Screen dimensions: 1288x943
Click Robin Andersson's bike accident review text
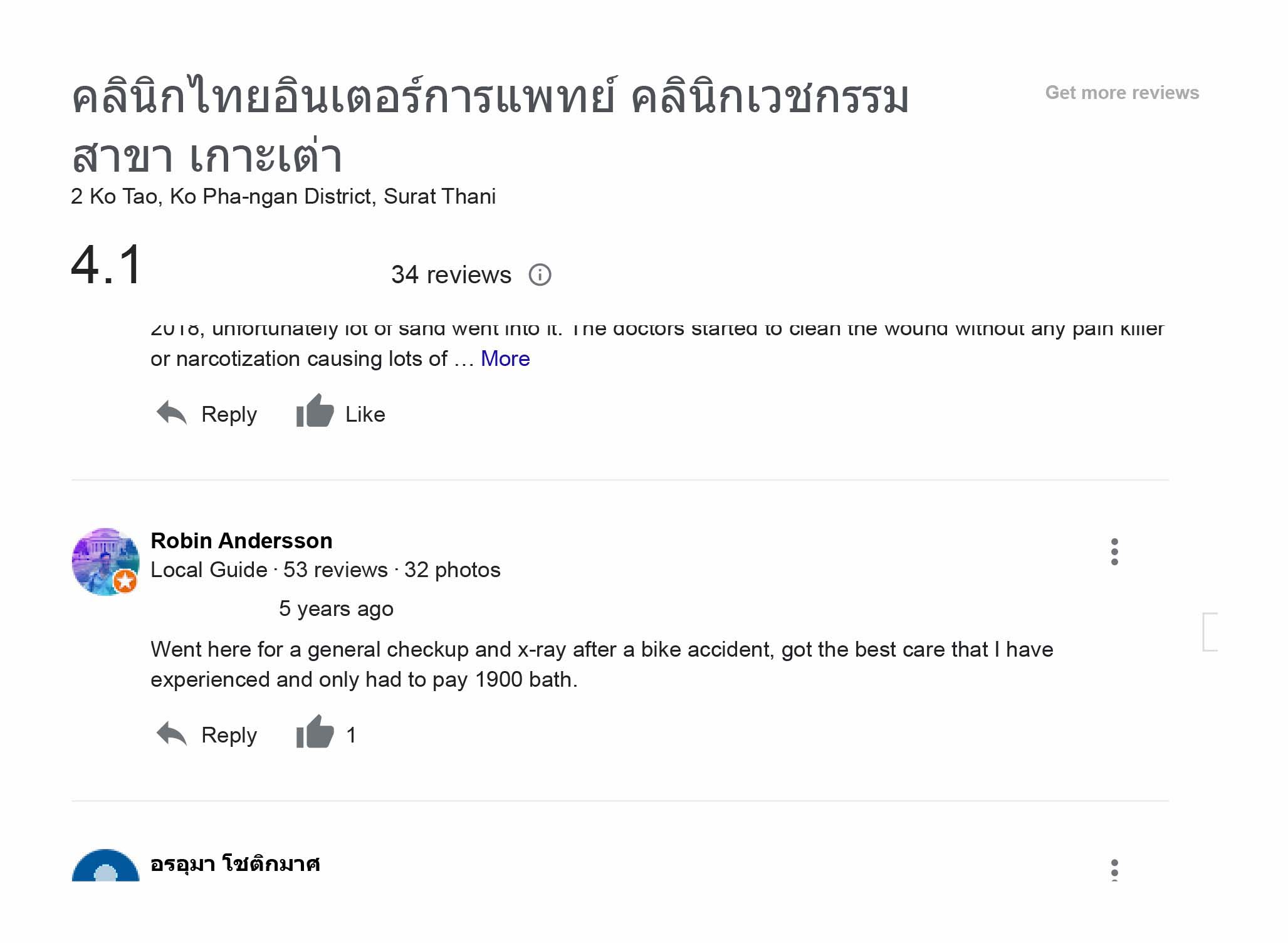(600, 664)
